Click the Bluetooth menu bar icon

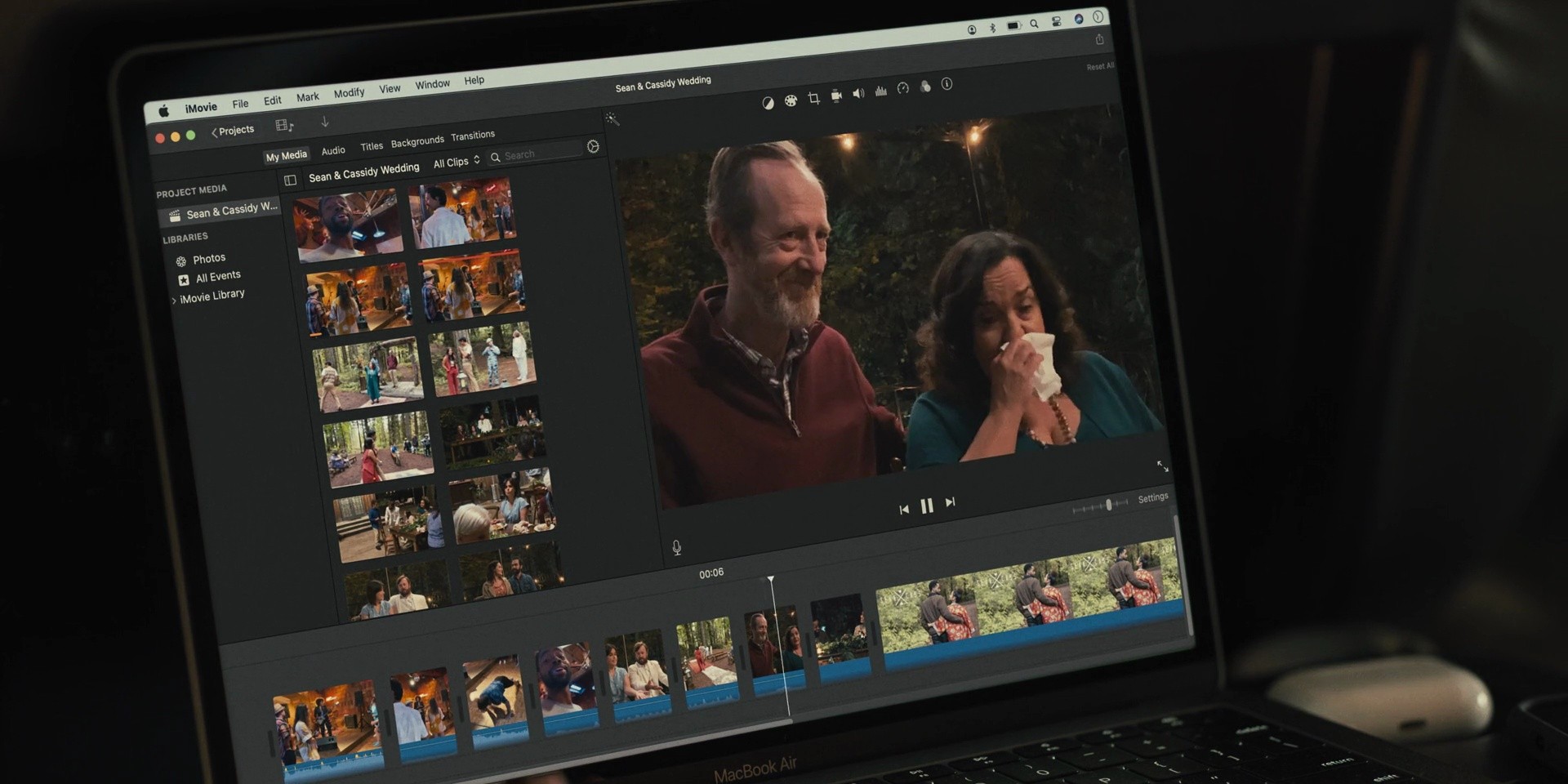[x=992, y=28]
